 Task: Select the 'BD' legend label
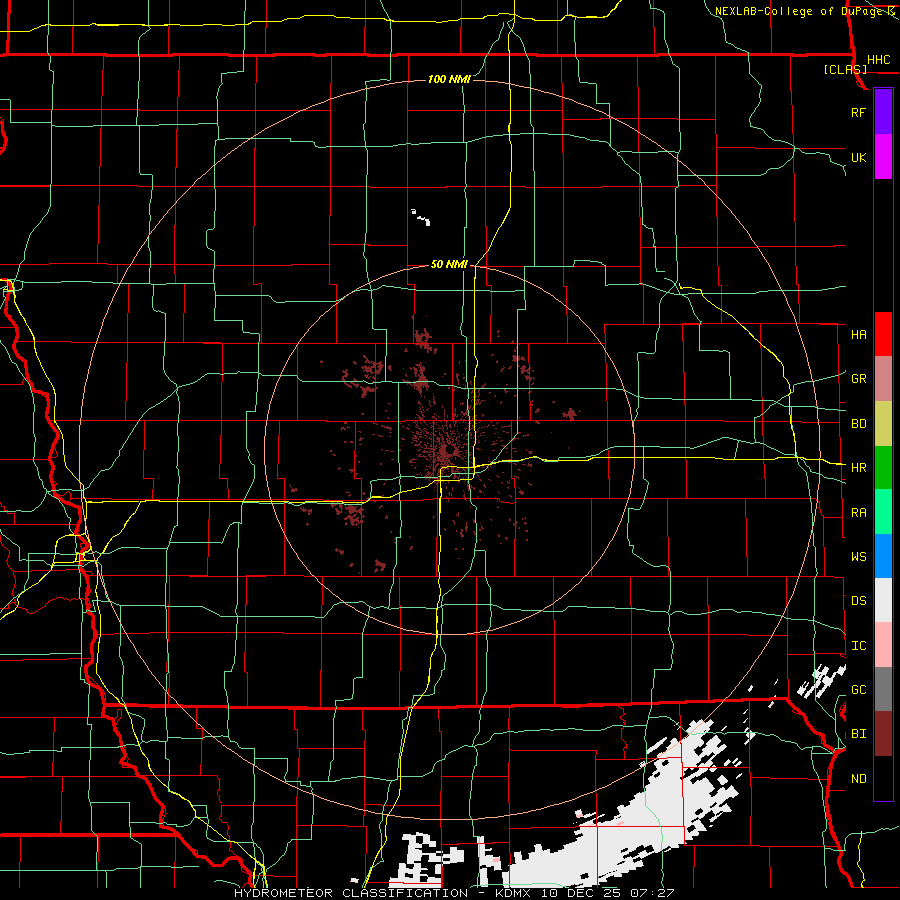coord(858,424)
